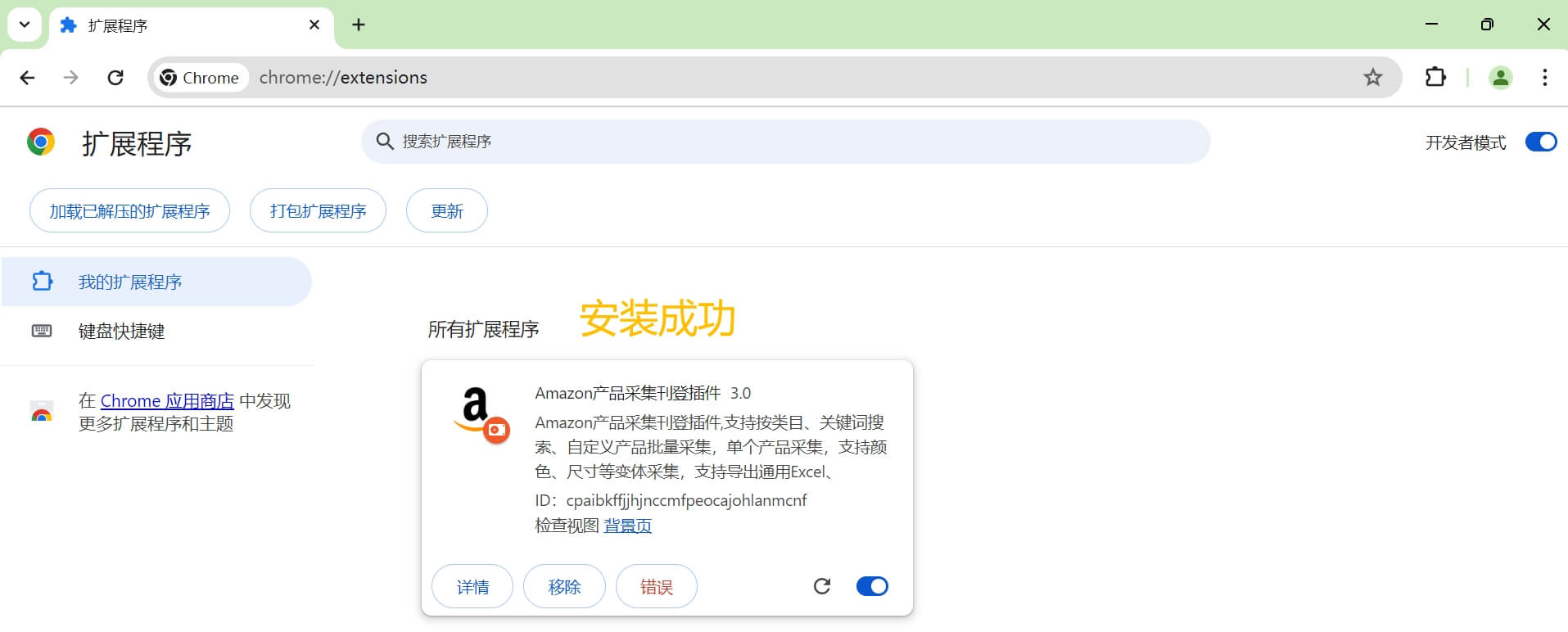The width and height of the screenshot is (1568, 632).
Task: Click the web store rainbow icon
Action: pos(42,412)
